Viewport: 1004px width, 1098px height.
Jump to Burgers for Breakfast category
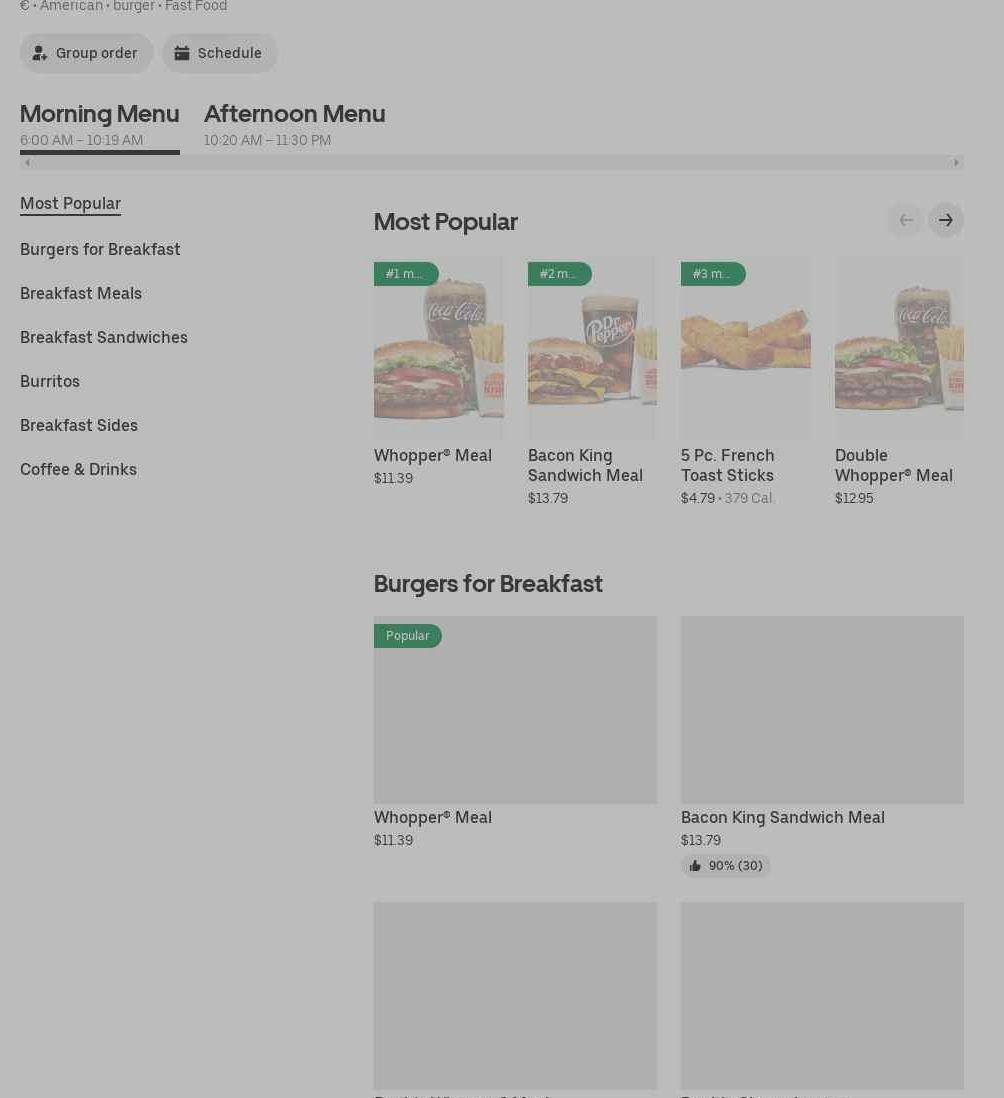pos(100,249)
